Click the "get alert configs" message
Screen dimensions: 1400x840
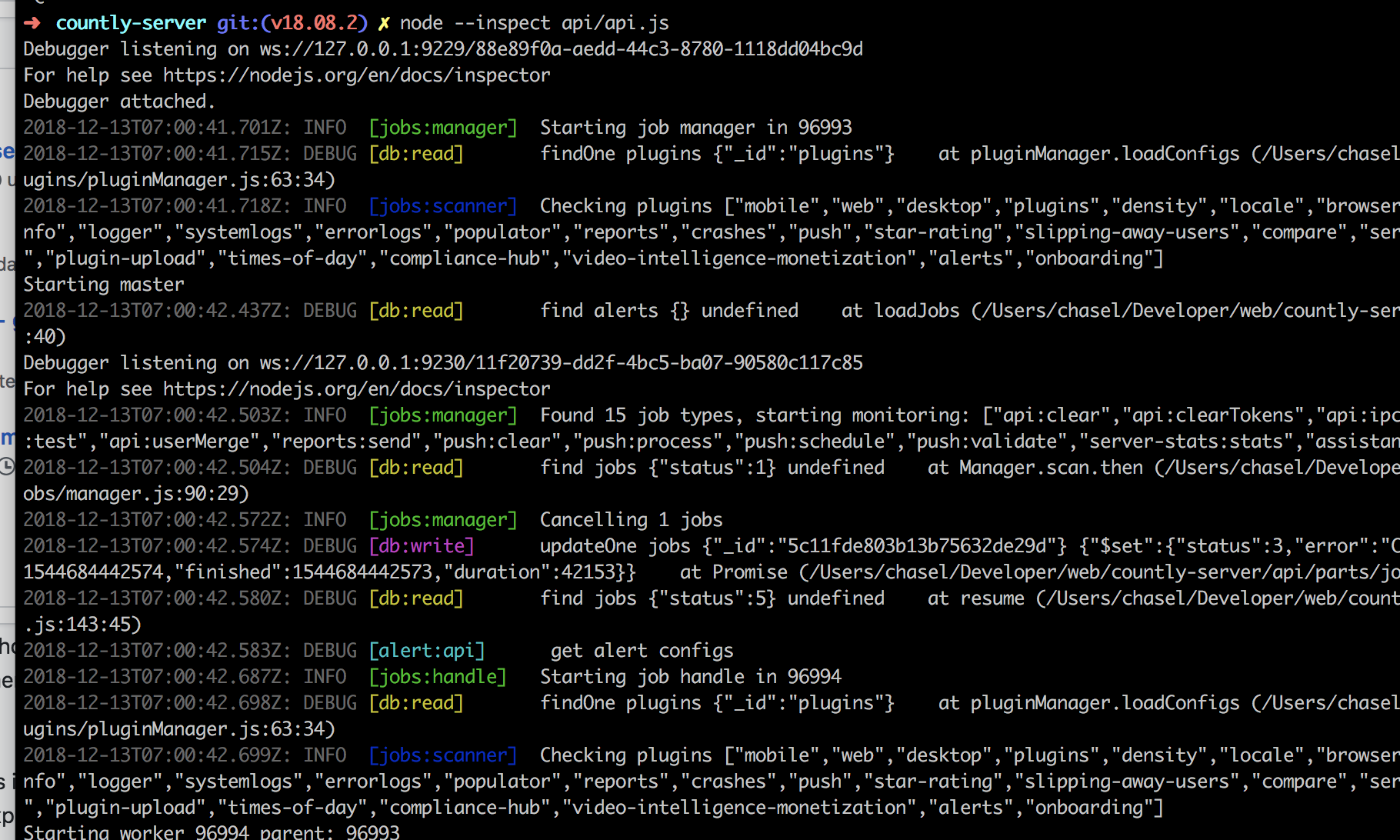[642, 651]
